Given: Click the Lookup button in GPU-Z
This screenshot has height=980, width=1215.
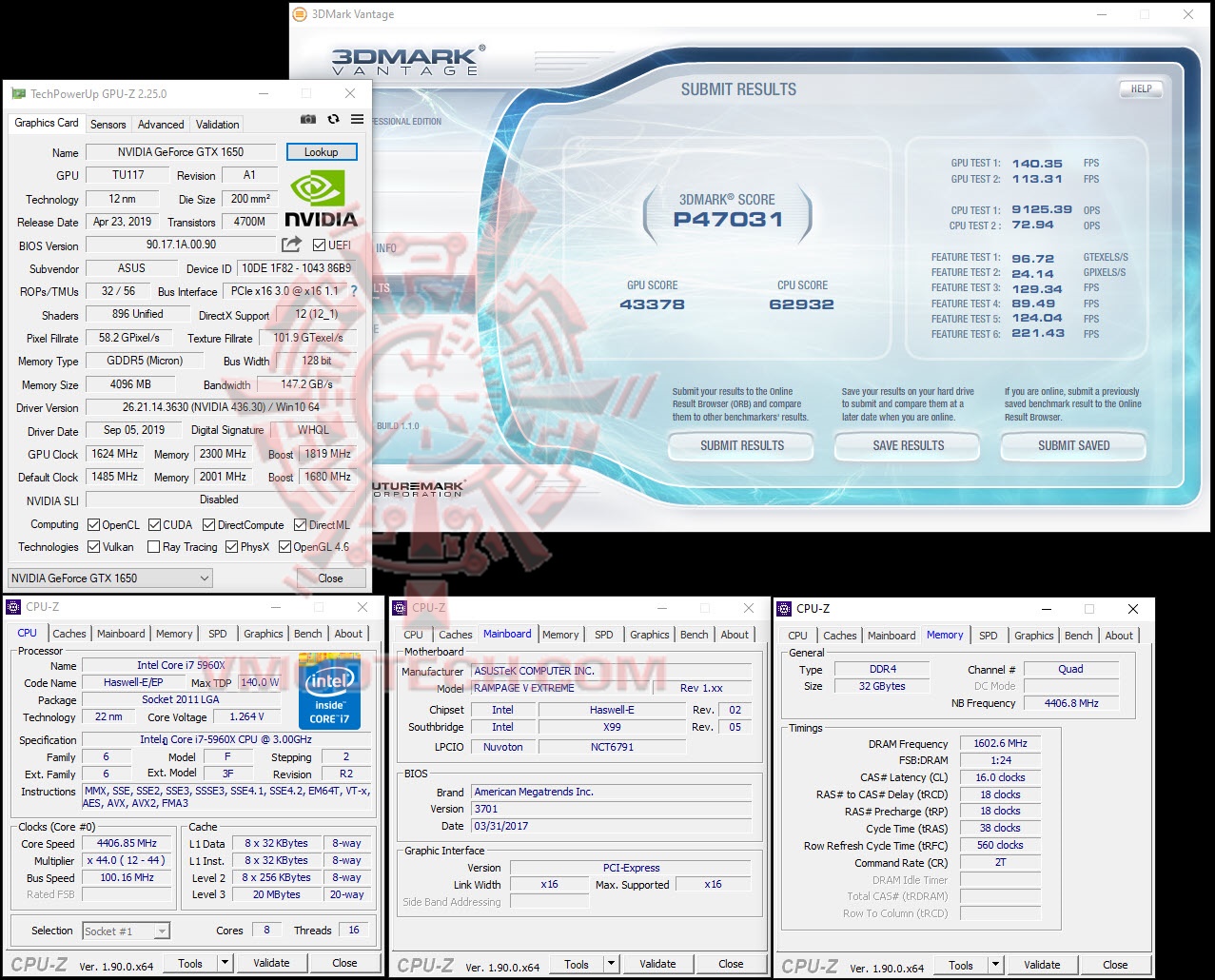Looking at the screenshot, I should pyautogui.click(x=322, y=152).
